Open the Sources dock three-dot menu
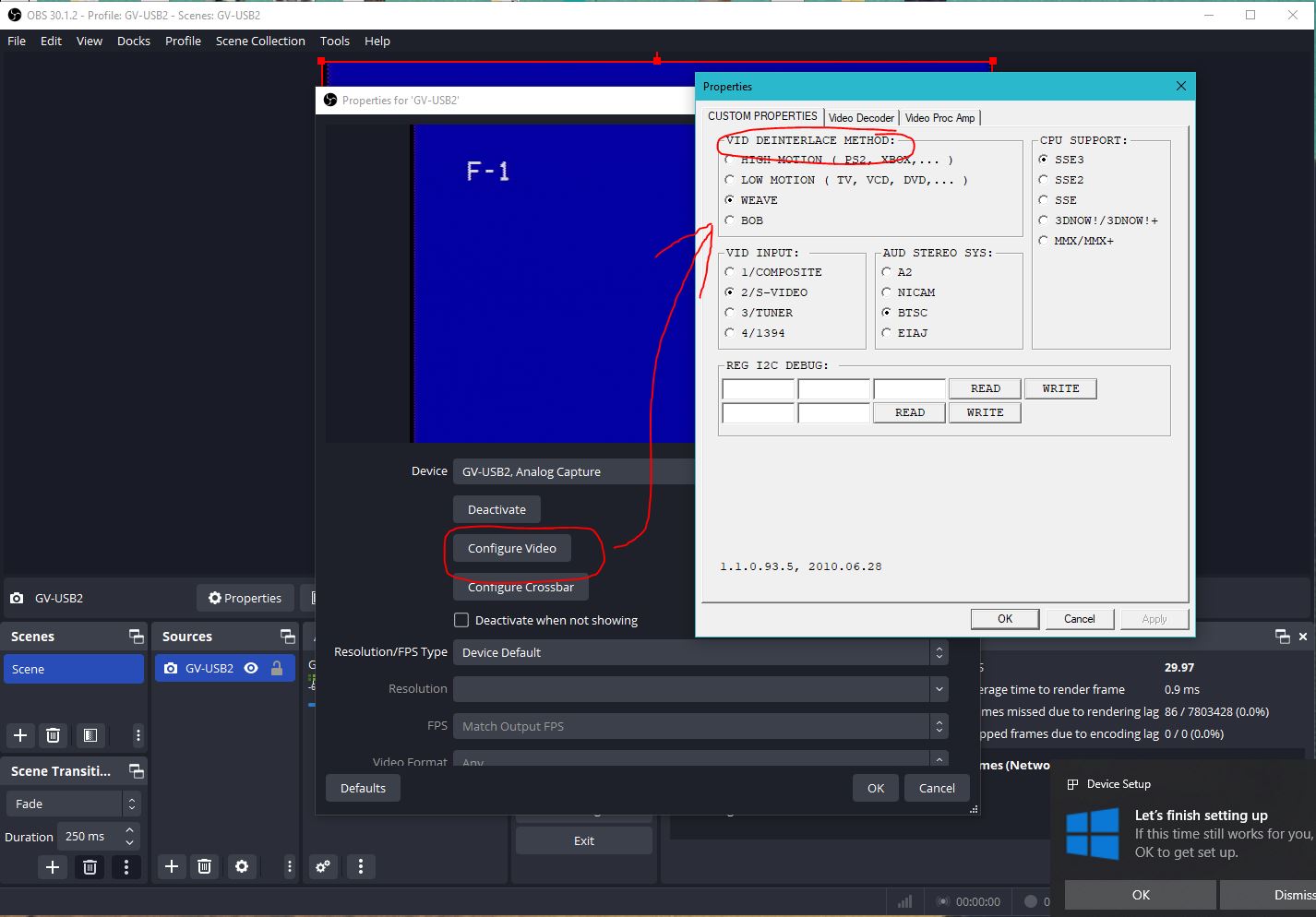 [x=289, y=866]
